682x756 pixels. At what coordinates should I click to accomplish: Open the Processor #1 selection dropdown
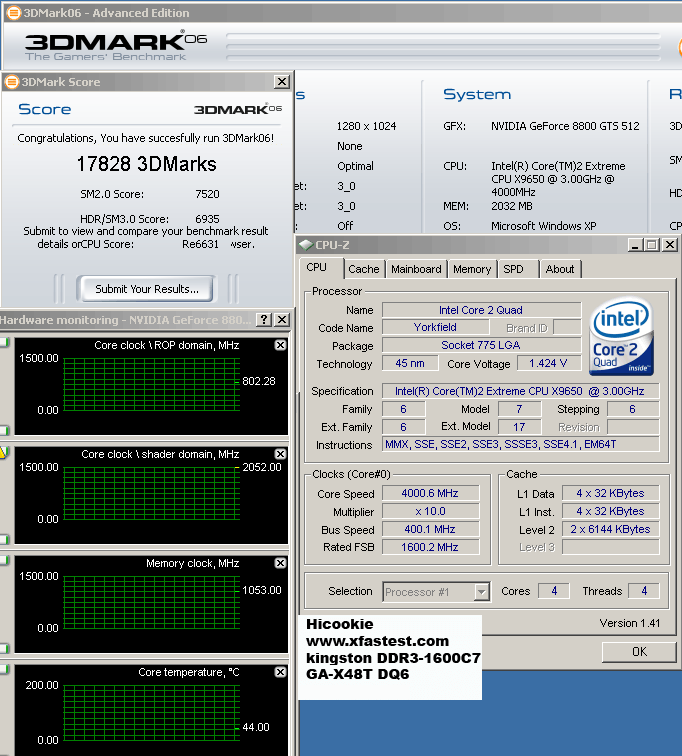click(x=437, y=592)
